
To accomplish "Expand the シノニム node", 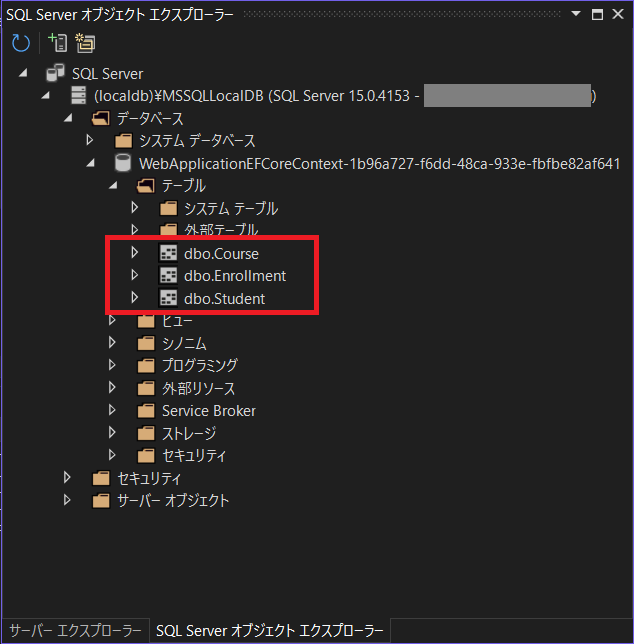I will click(112, 342).
